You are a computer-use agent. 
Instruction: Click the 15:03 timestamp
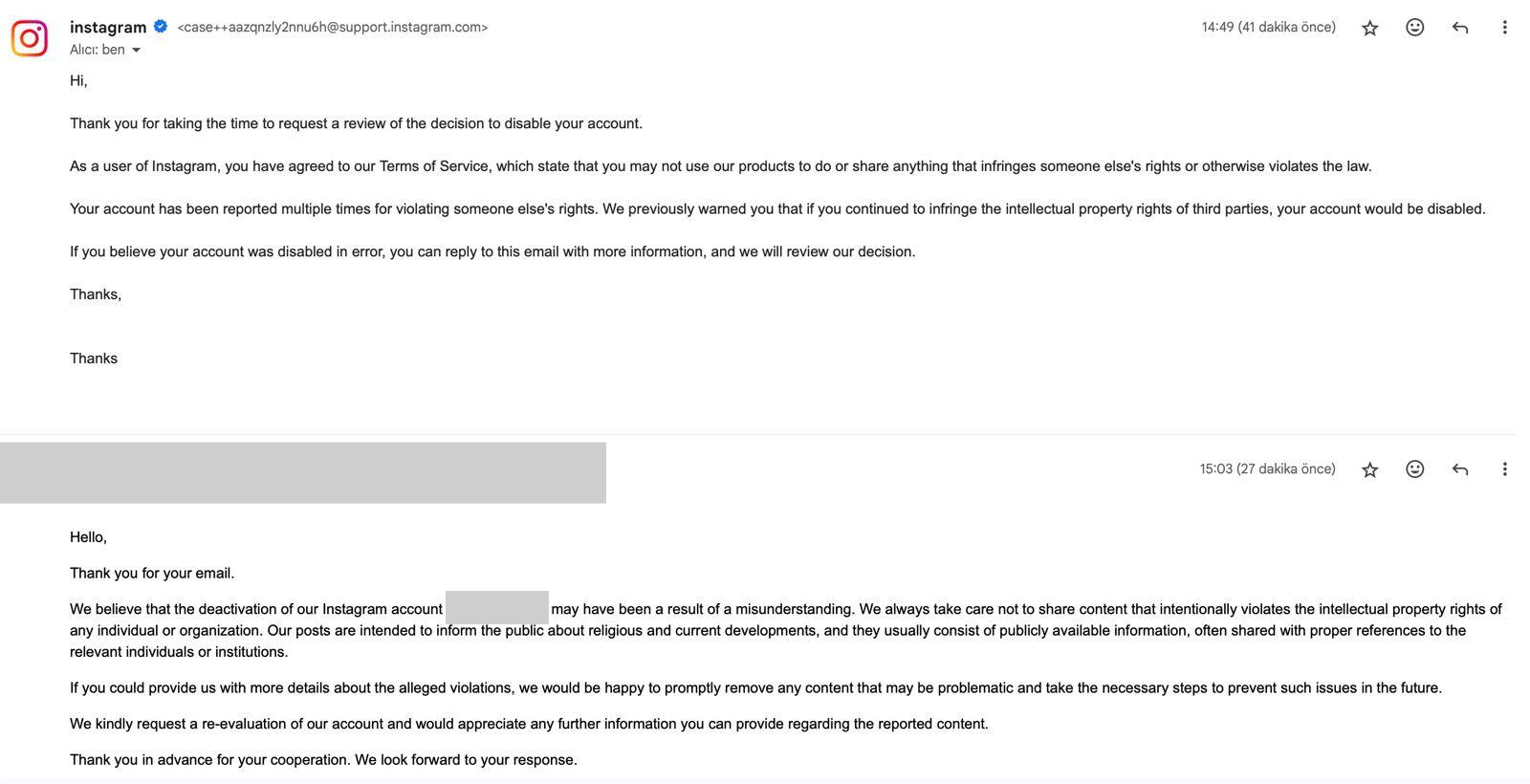[1267, 469]
